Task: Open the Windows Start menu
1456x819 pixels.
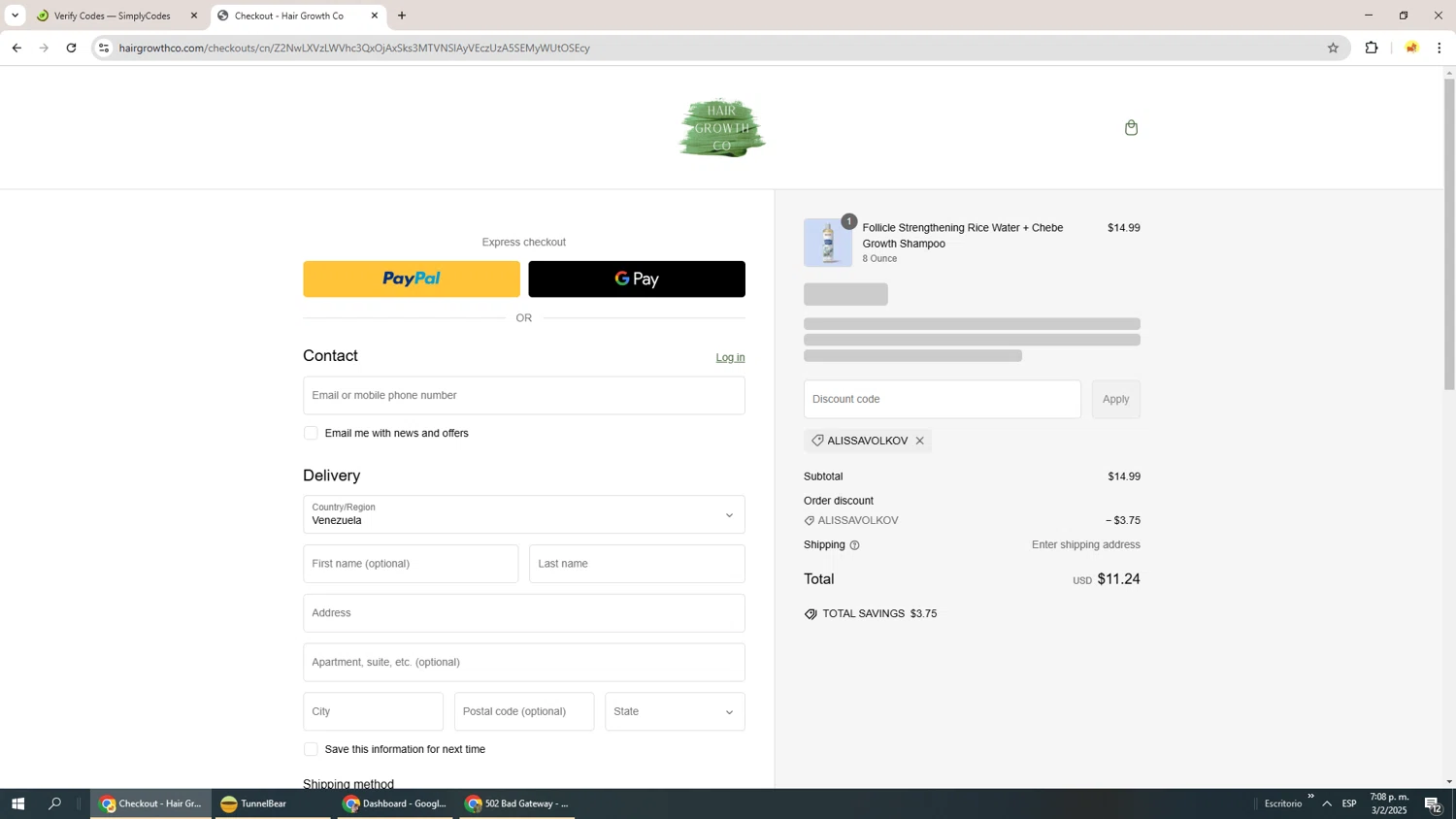Action: (x=17, y=803)
